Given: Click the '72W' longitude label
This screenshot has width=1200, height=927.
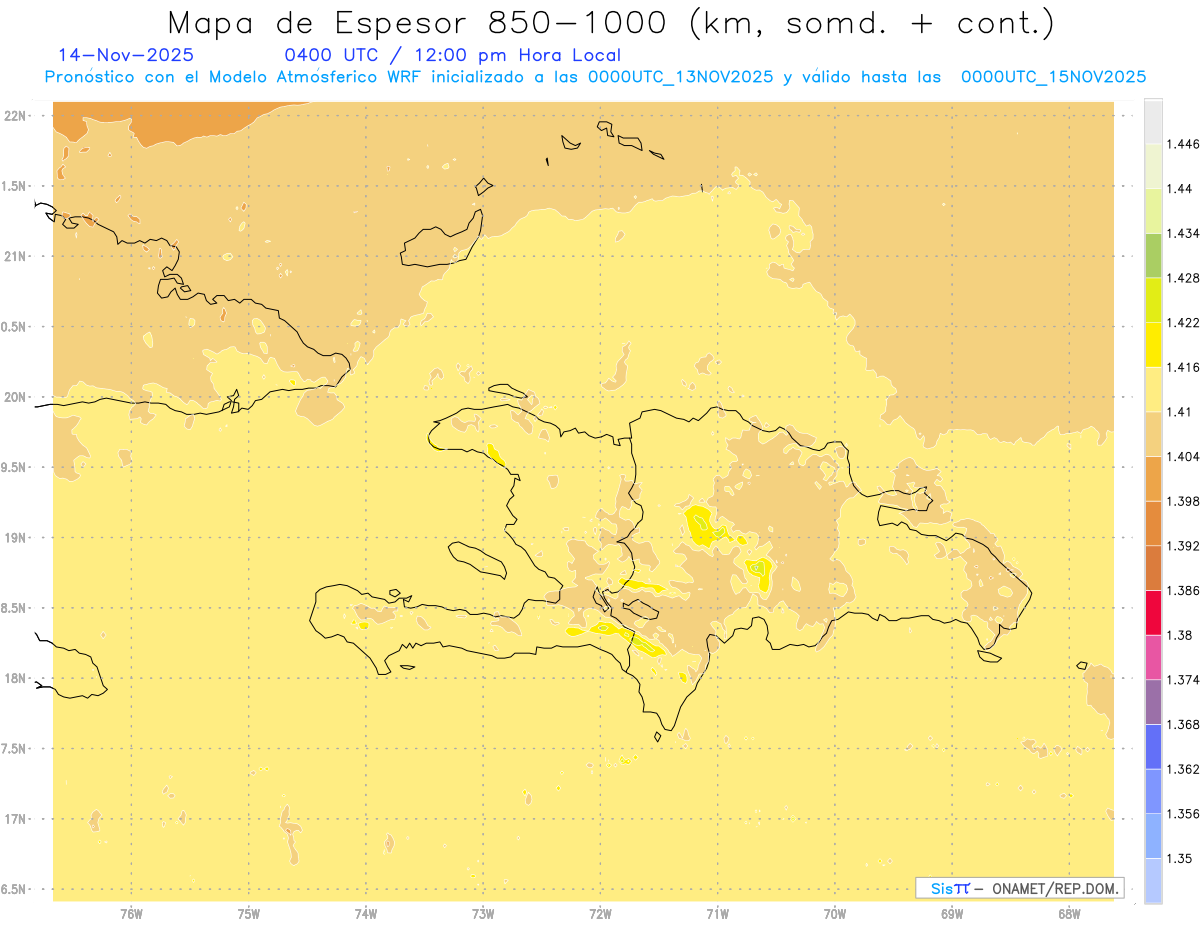Looking at the screenshot, I should 600,914.
